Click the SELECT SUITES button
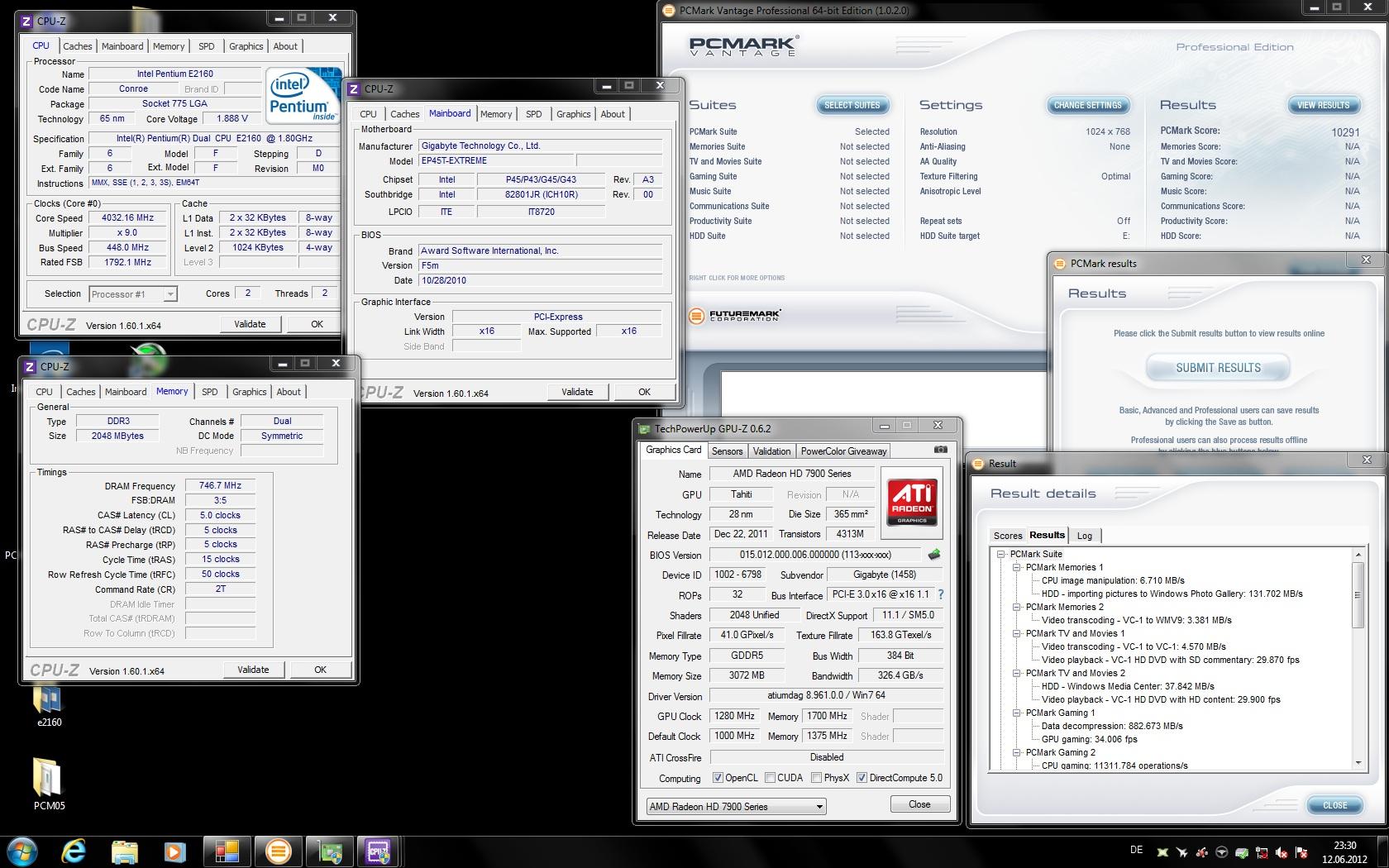The image size is (1389, 868). click(x=852, y=105)
